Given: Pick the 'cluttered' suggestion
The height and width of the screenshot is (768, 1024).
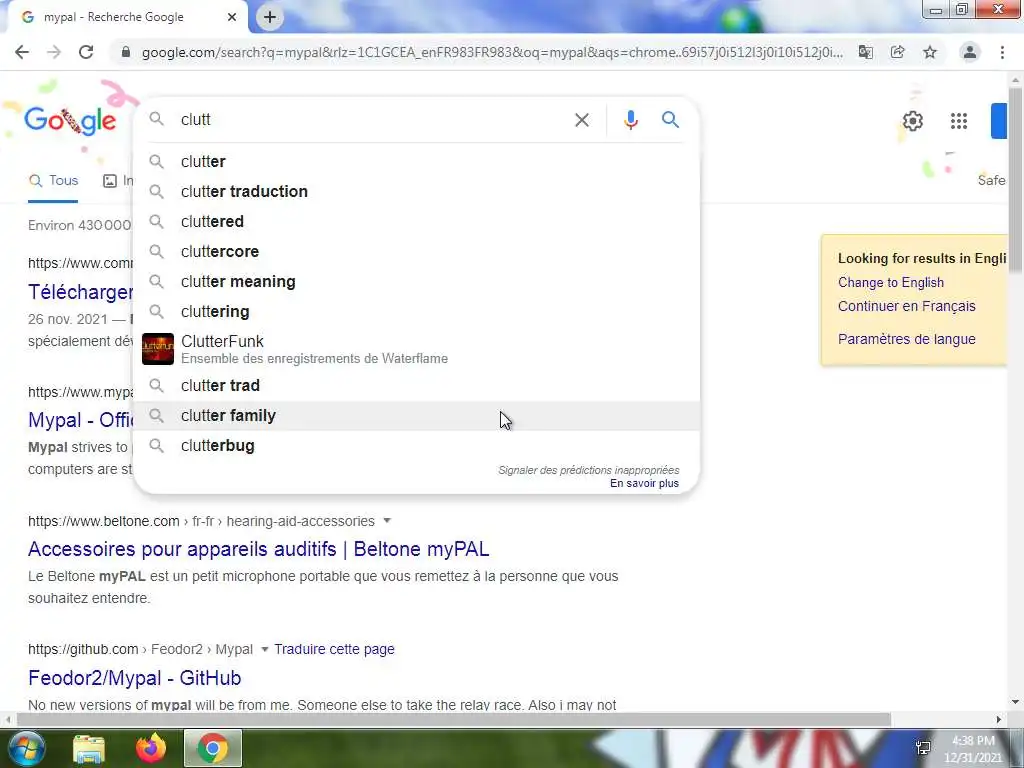Looking at the screenshot, I should pyautogui.click(x=416, y=221).
